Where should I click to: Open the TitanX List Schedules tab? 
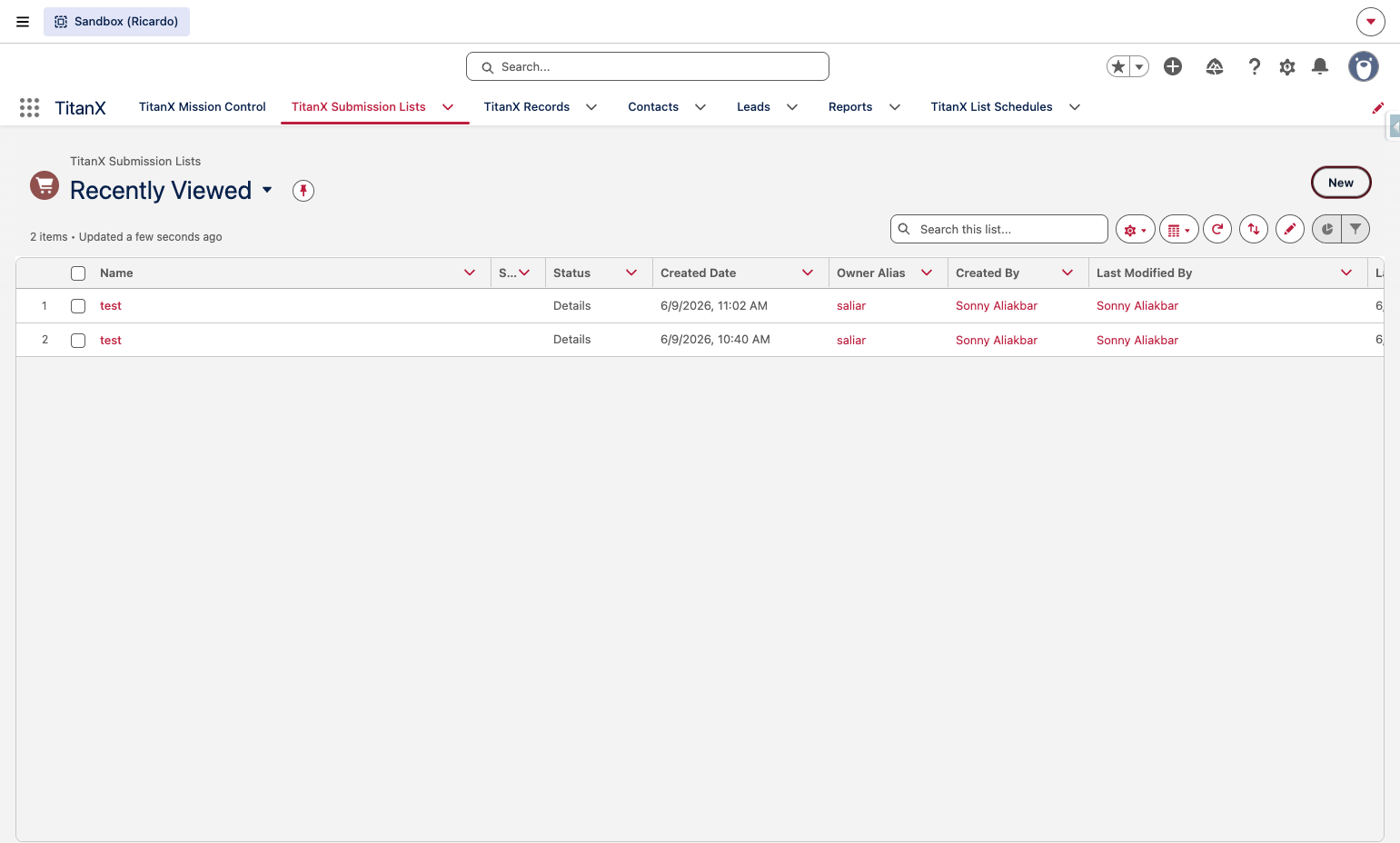pyautogui.click(x=992, y=107)
